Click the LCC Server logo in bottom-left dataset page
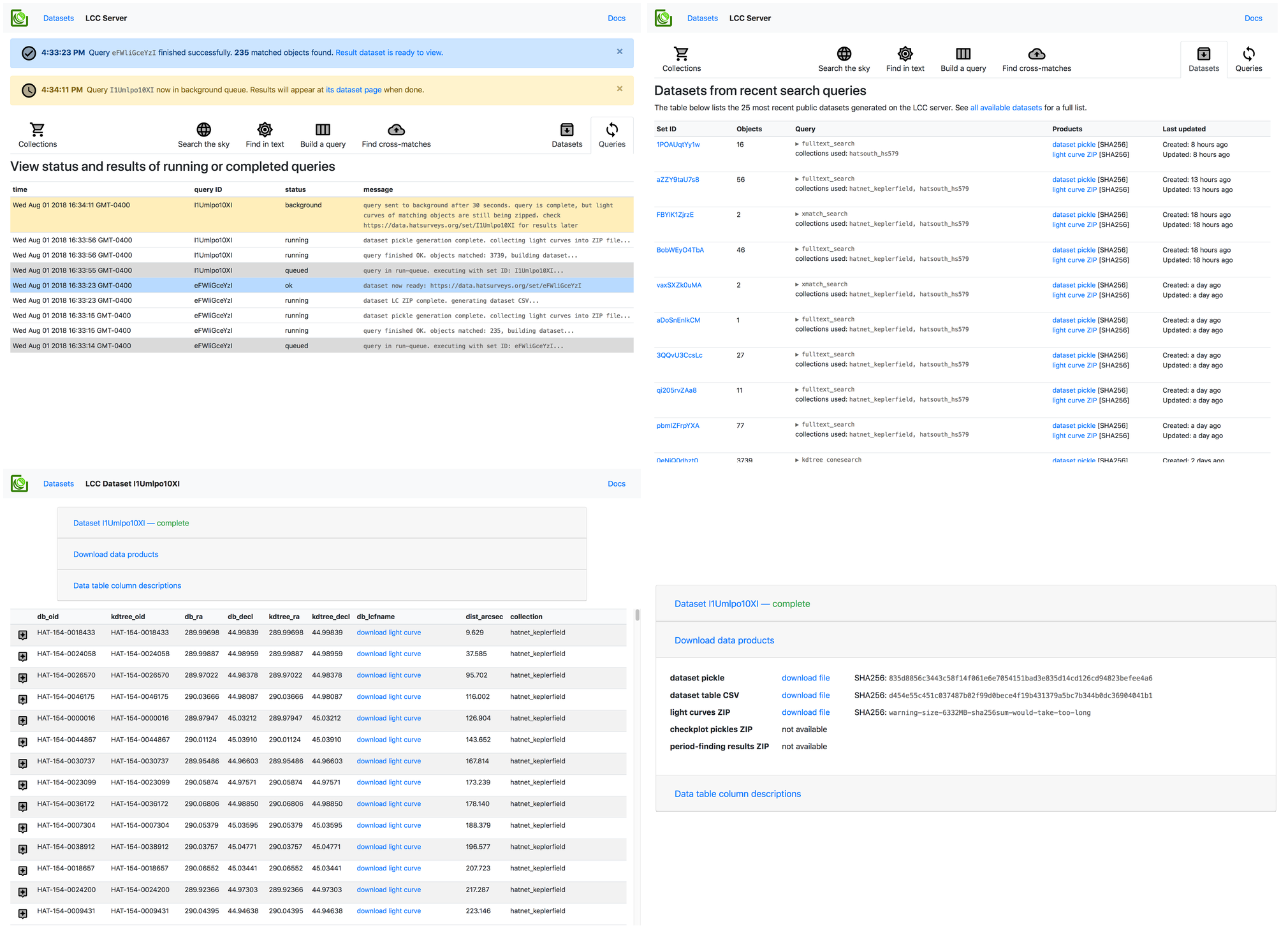This screenshot has width=1288, height=931. click(x=20, y=484)
